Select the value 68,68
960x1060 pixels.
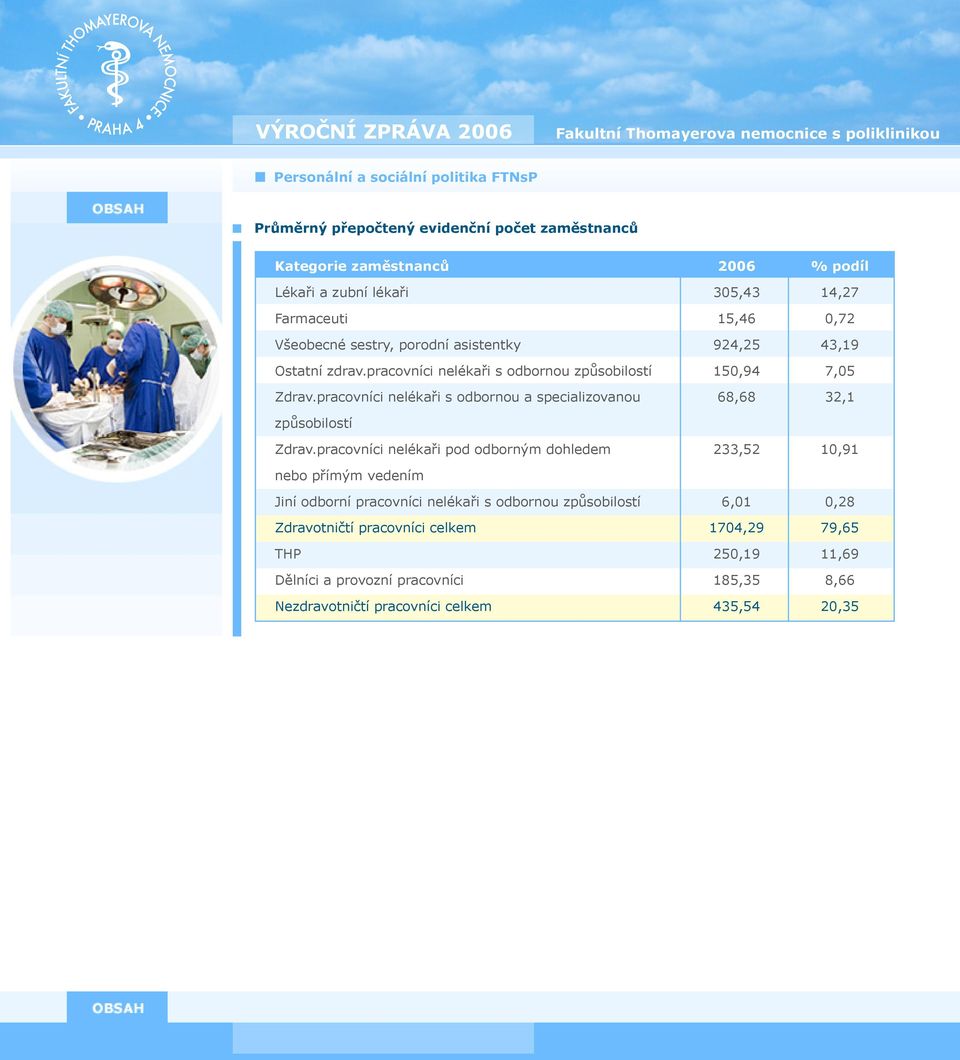click(736, 397)
